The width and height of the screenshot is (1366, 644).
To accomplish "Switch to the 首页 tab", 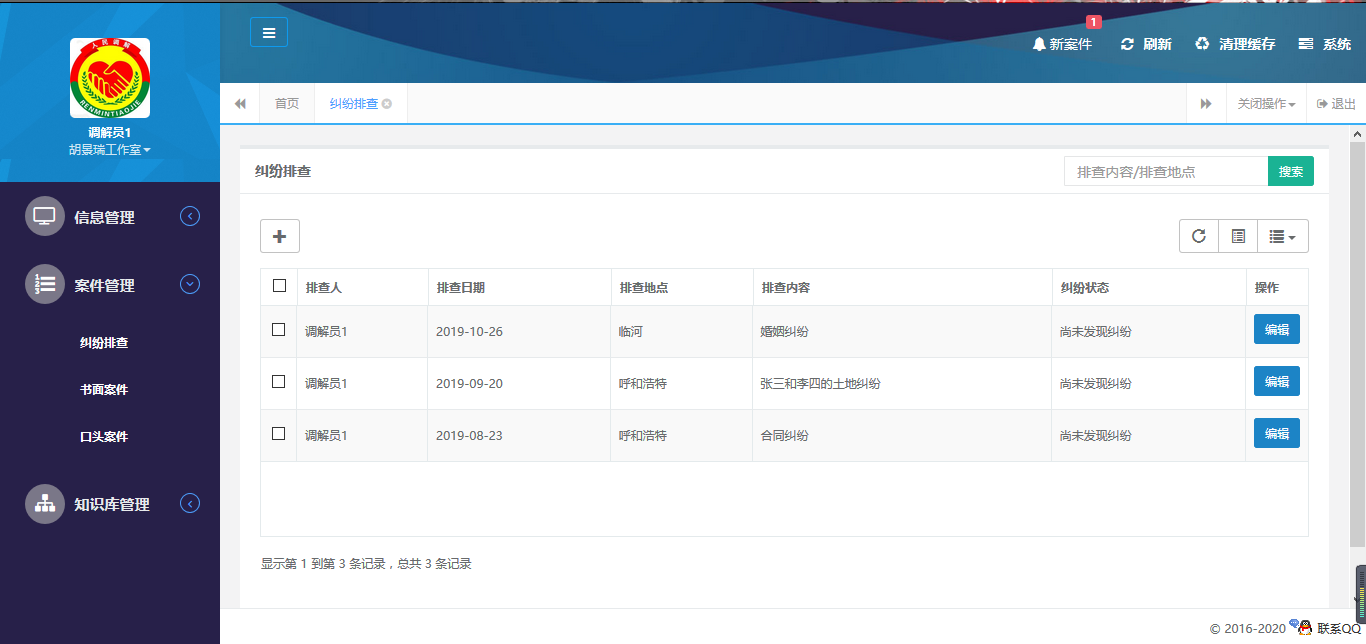I will point(287,104).
